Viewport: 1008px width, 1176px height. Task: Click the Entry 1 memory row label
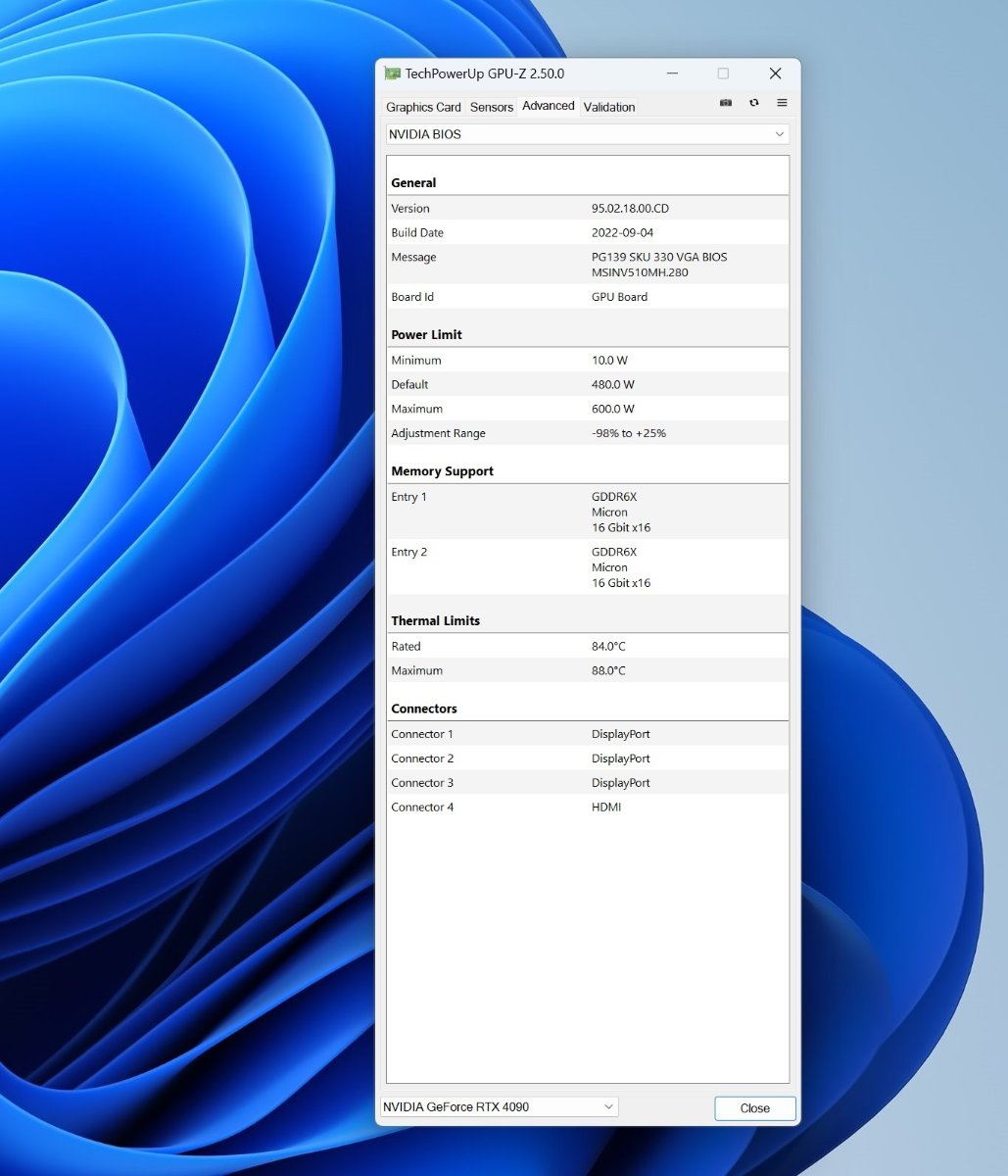pos(409,497)
